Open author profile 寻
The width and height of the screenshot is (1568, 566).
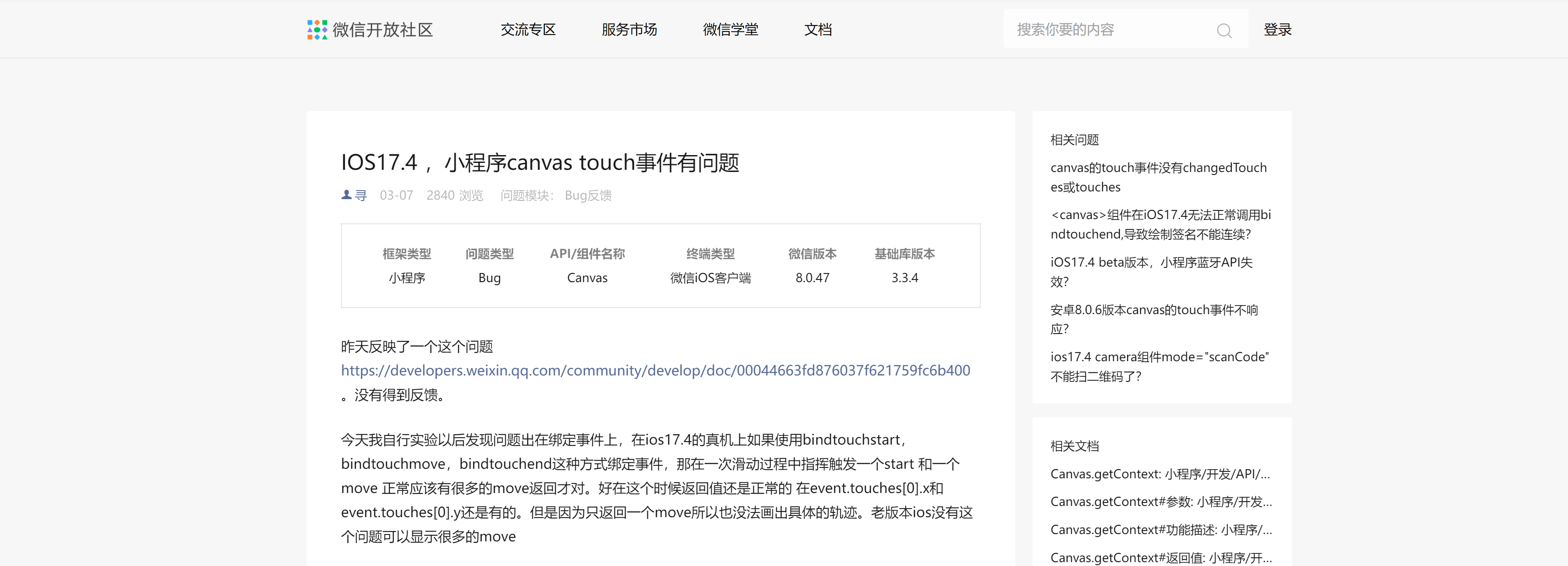(361, 195)
